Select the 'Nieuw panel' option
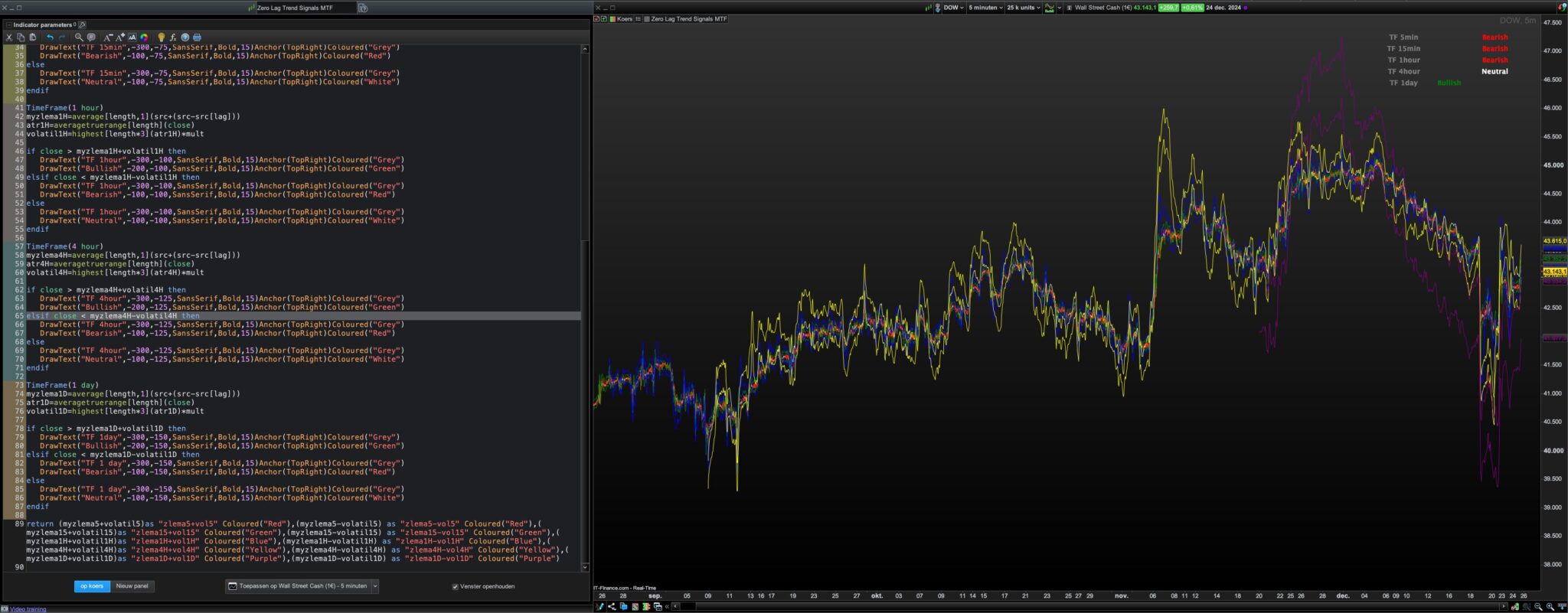The width and height of the screenshot is (1568, 613). (x=132, y=586)
